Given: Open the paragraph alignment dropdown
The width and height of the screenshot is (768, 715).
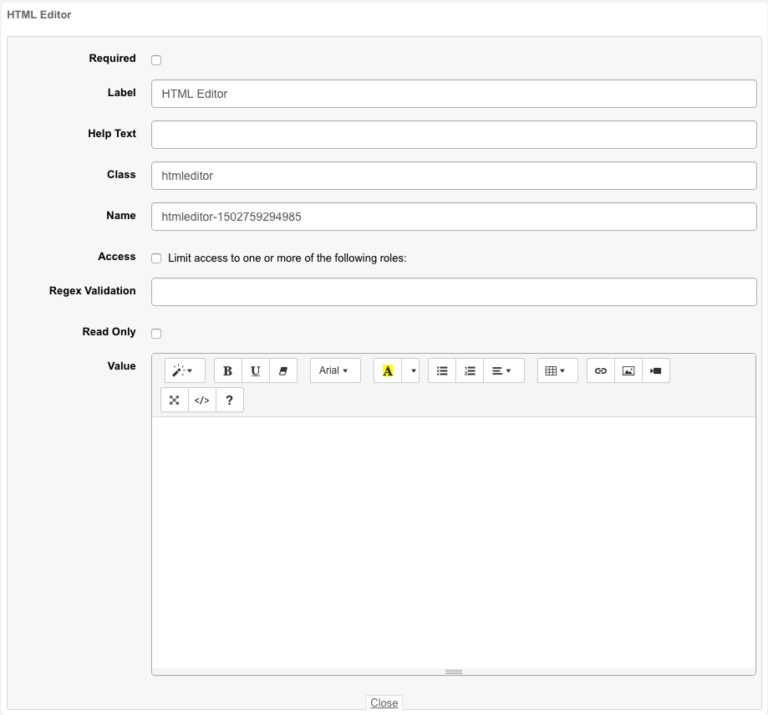Looking at the screenshot, I should click(x=504, y=371).
